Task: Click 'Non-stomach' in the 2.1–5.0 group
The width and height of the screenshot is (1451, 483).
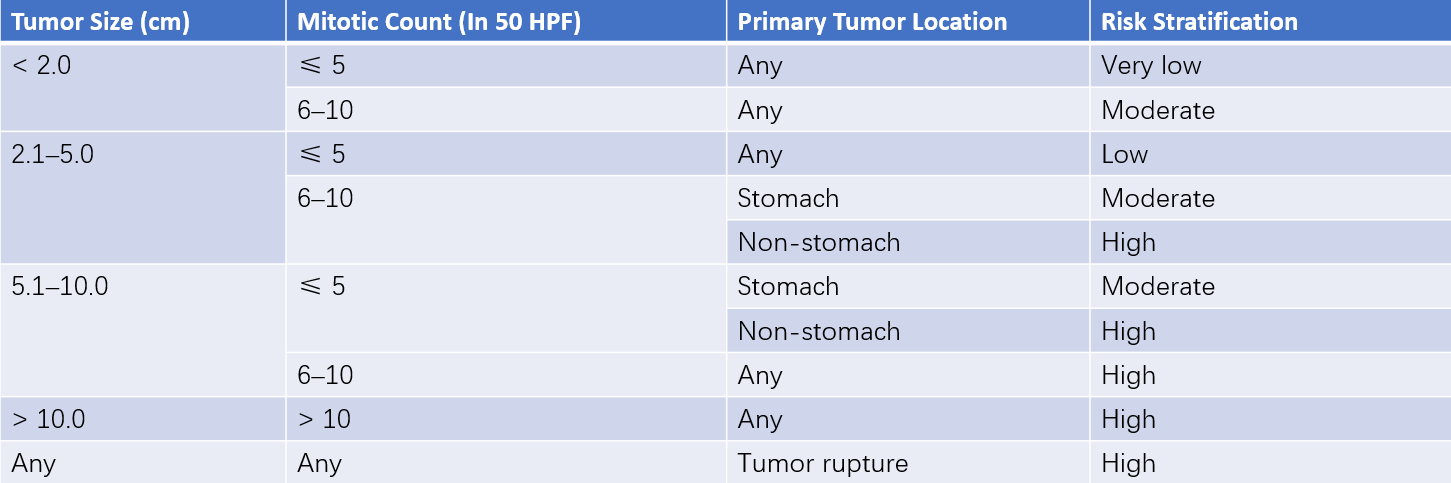Action: [908, 242]
